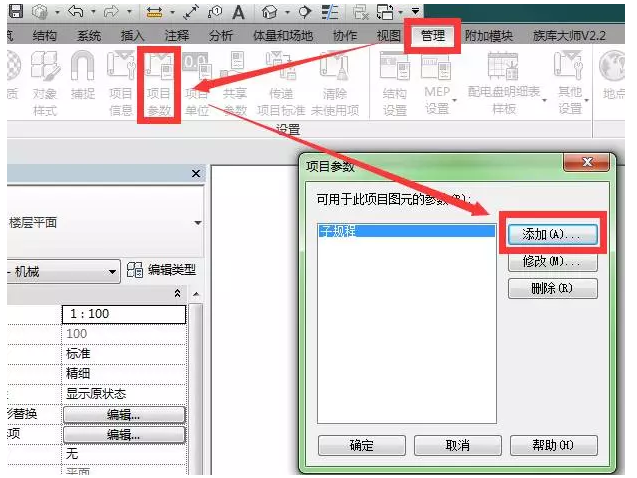This screenshot has height=478, width=637.
Task: Click the 1 : 100 scale value field
Action: (x=124, y=314)
